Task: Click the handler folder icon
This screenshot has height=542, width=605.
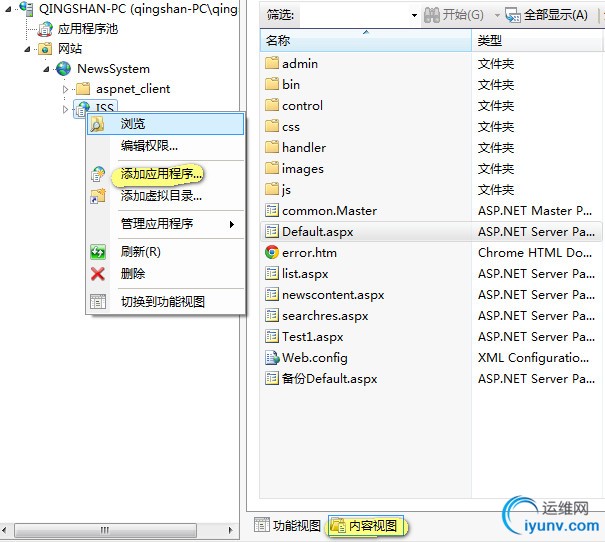Action: pos(272,147)
